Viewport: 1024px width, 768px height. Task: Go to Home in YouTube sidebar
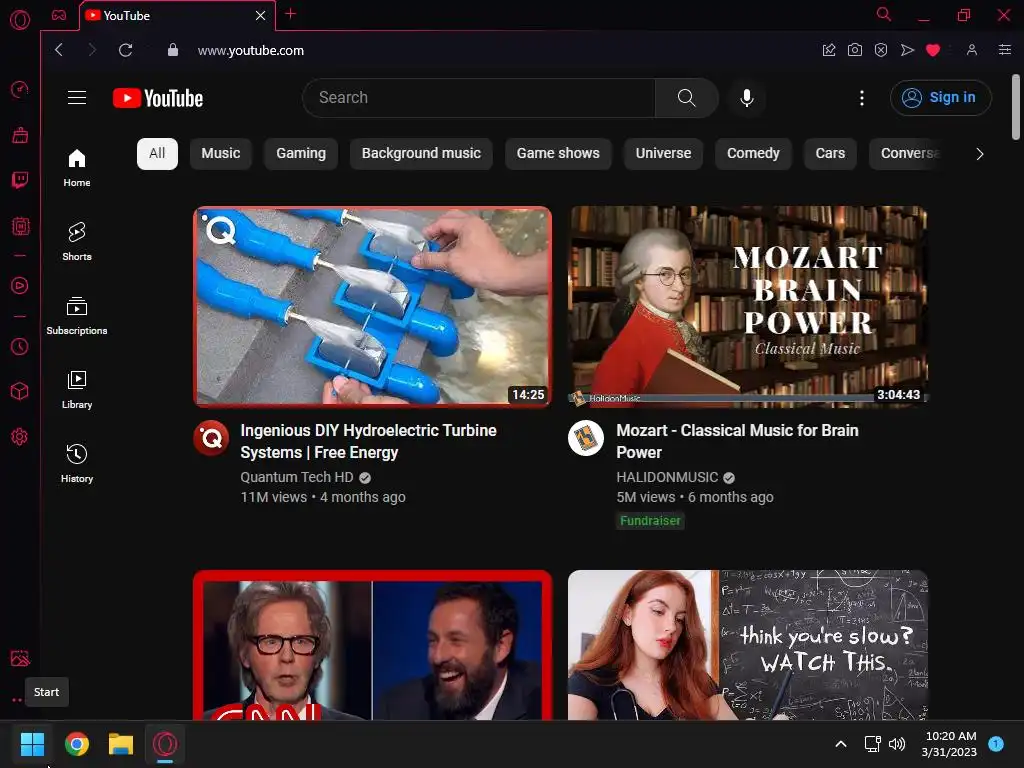pos(77,168)
